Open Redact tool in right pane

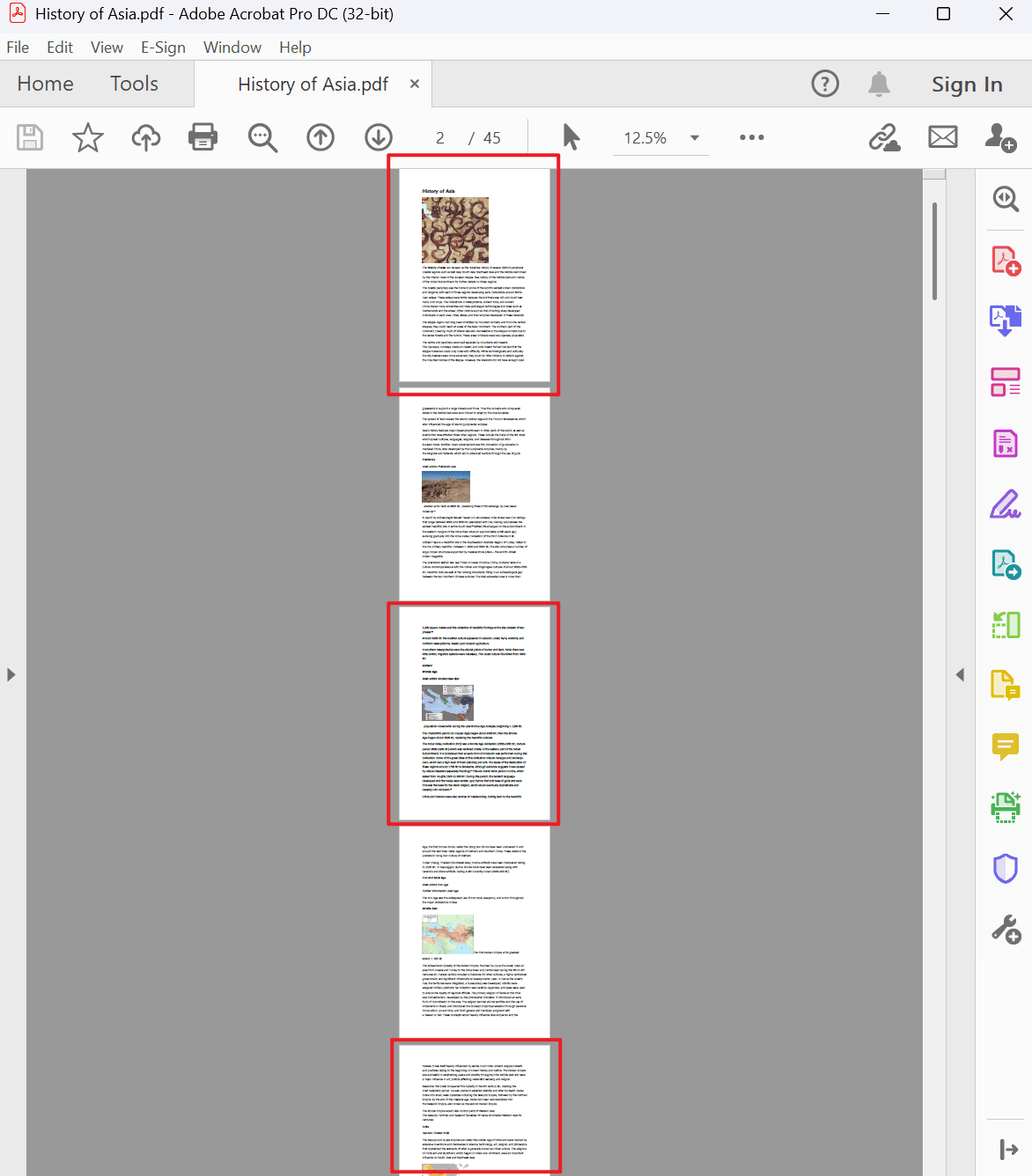pos(1006,443)
